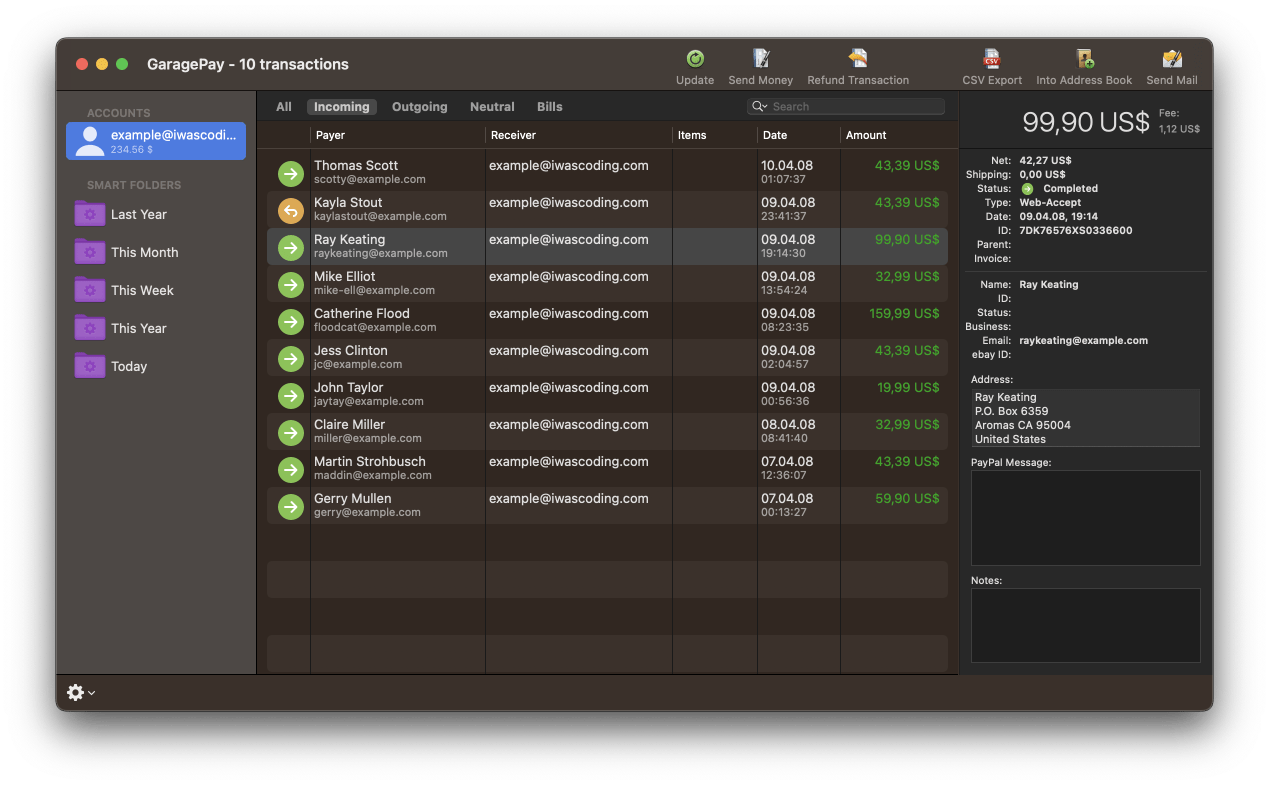Click the This Week smart folder icon
This screenshot has height=785, width=1269.
click(x=90, y=290)
